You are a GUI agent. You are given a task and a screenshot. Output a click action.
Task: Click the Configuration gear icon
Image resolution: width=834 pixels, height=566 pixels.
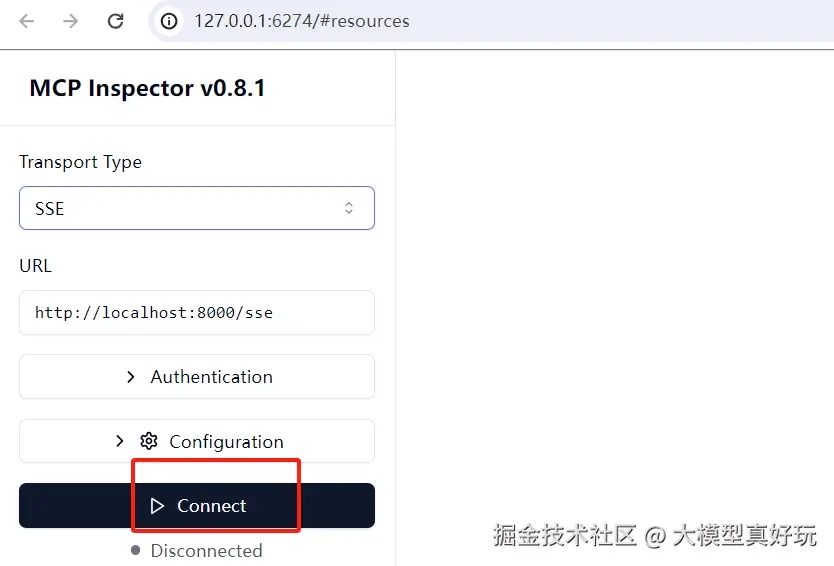click(x=149, y=441)
